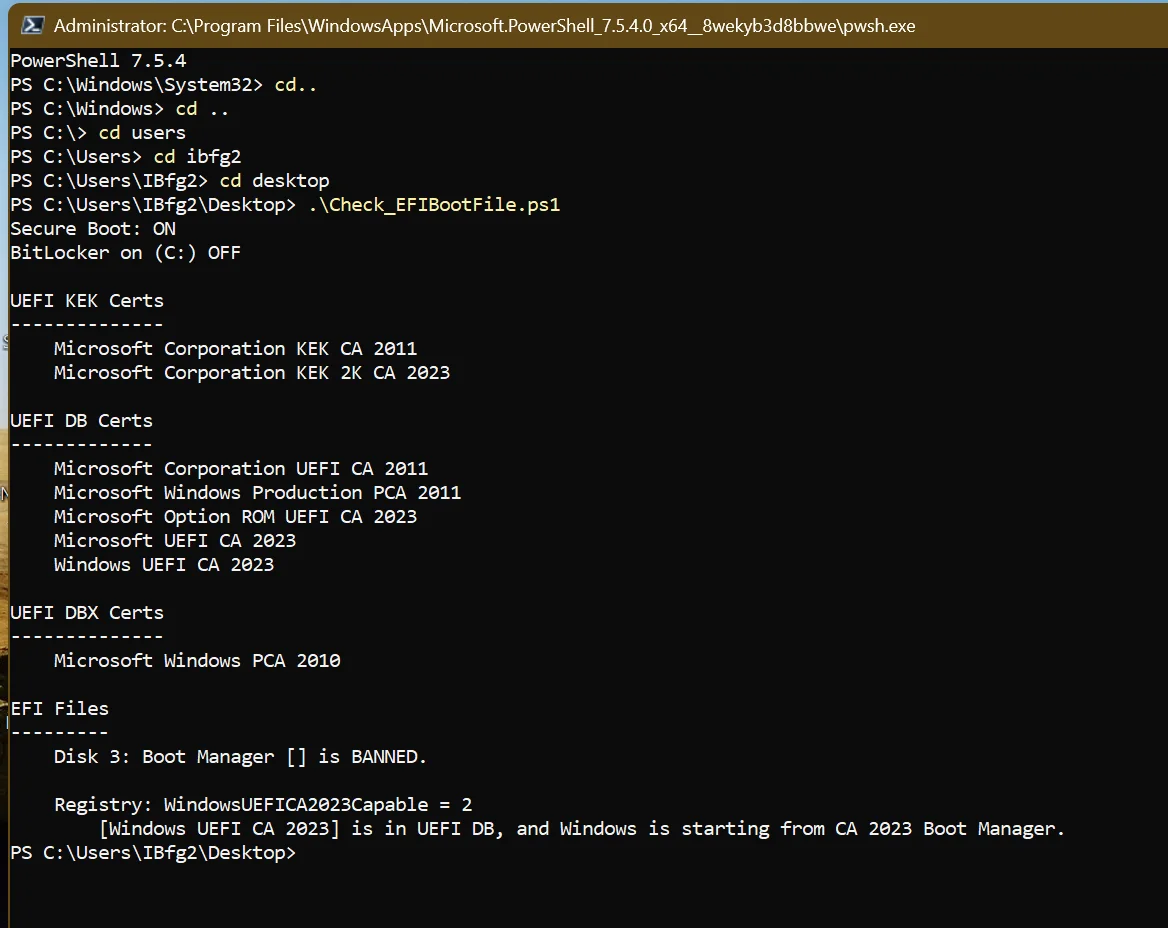Click the 'EFI Files' heading
Screen dimensions: 1168x928
coord(60,708)
